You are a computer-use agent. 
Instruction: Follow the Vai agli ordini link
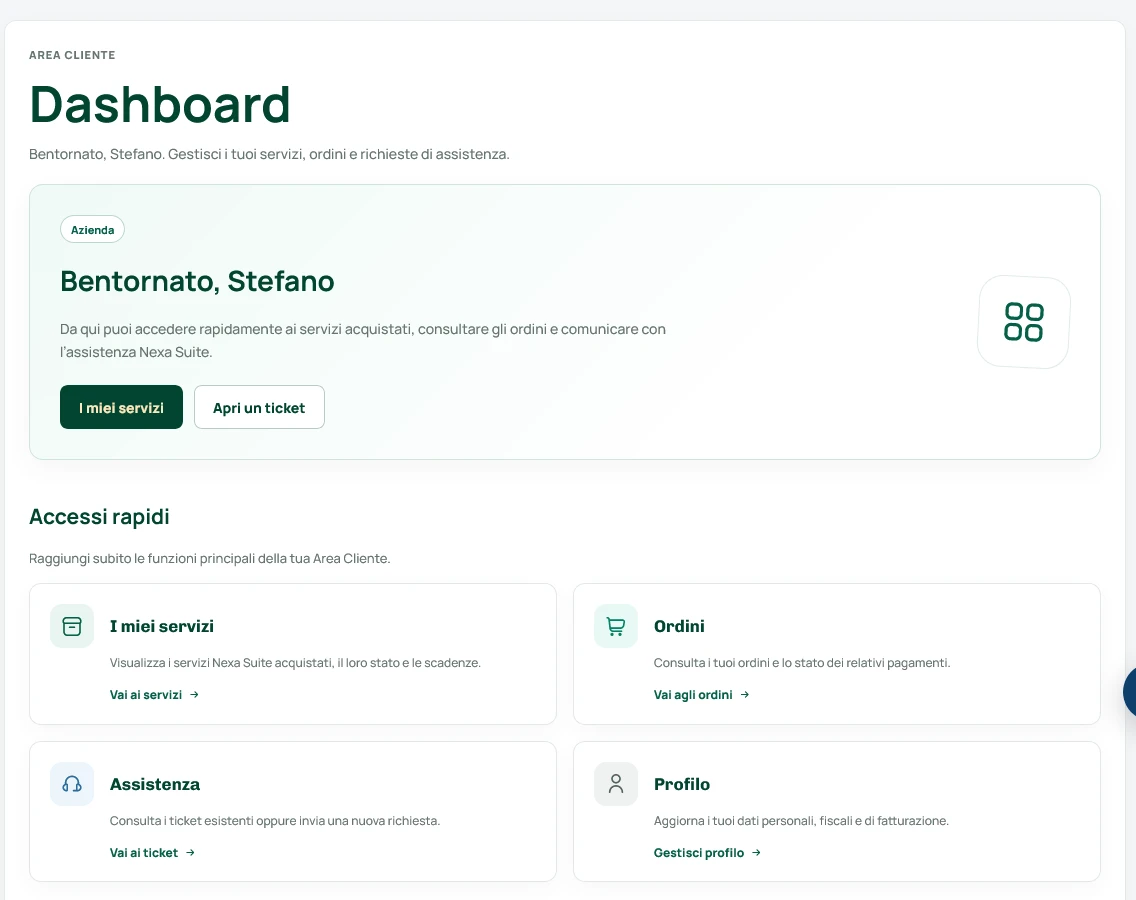click(701, 694)
